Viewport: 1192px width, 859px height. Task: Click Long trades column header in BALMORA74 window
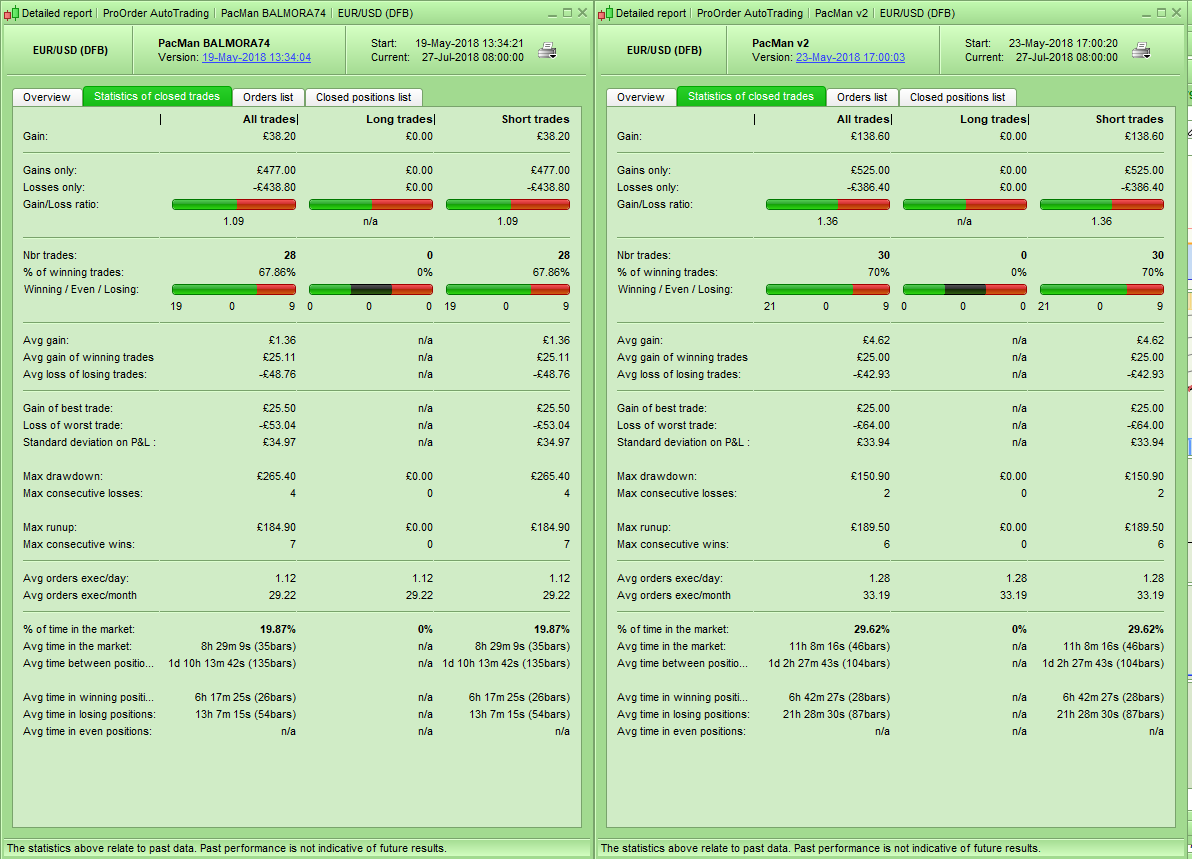(x=399, y=119)
